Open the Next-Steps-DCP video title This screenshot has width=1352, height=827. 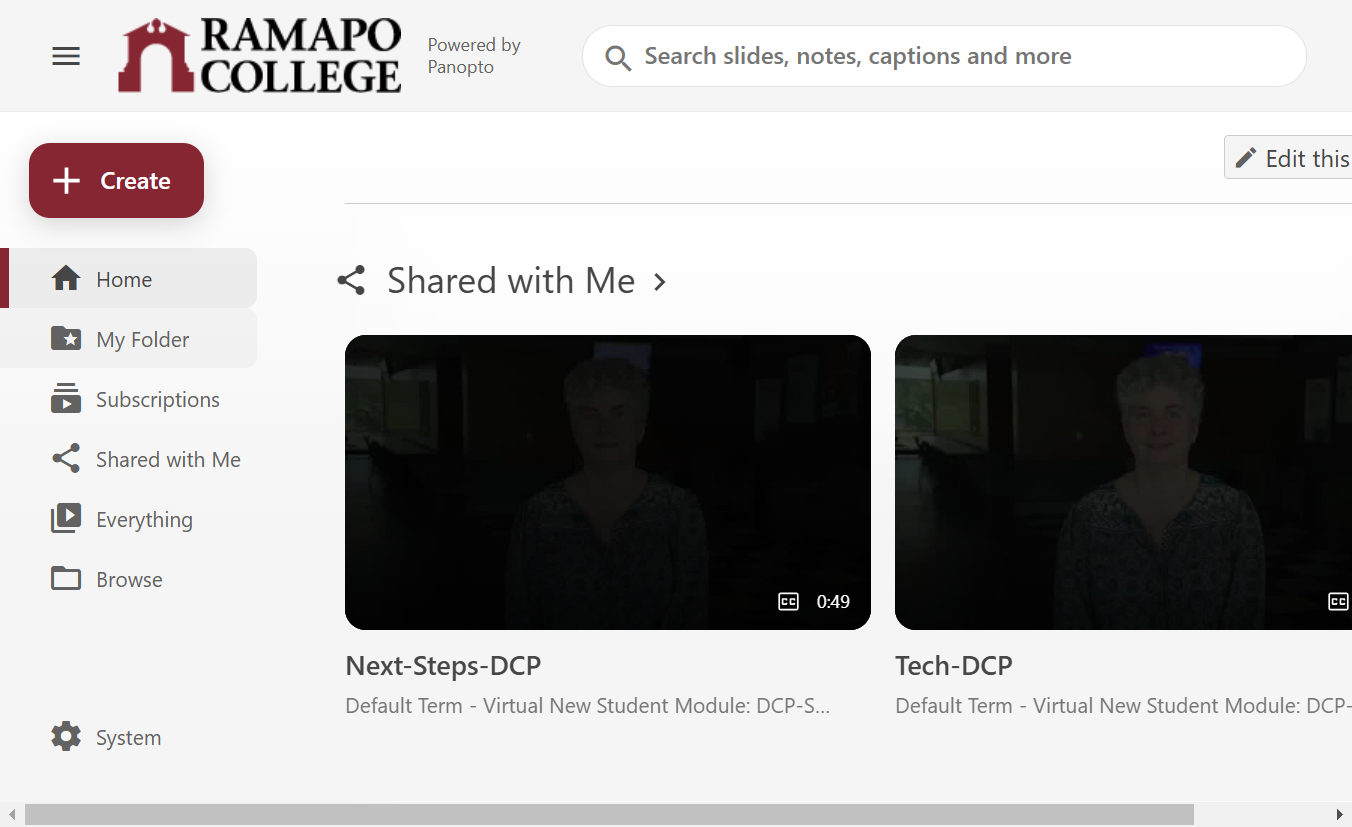[x=443, y=666]
